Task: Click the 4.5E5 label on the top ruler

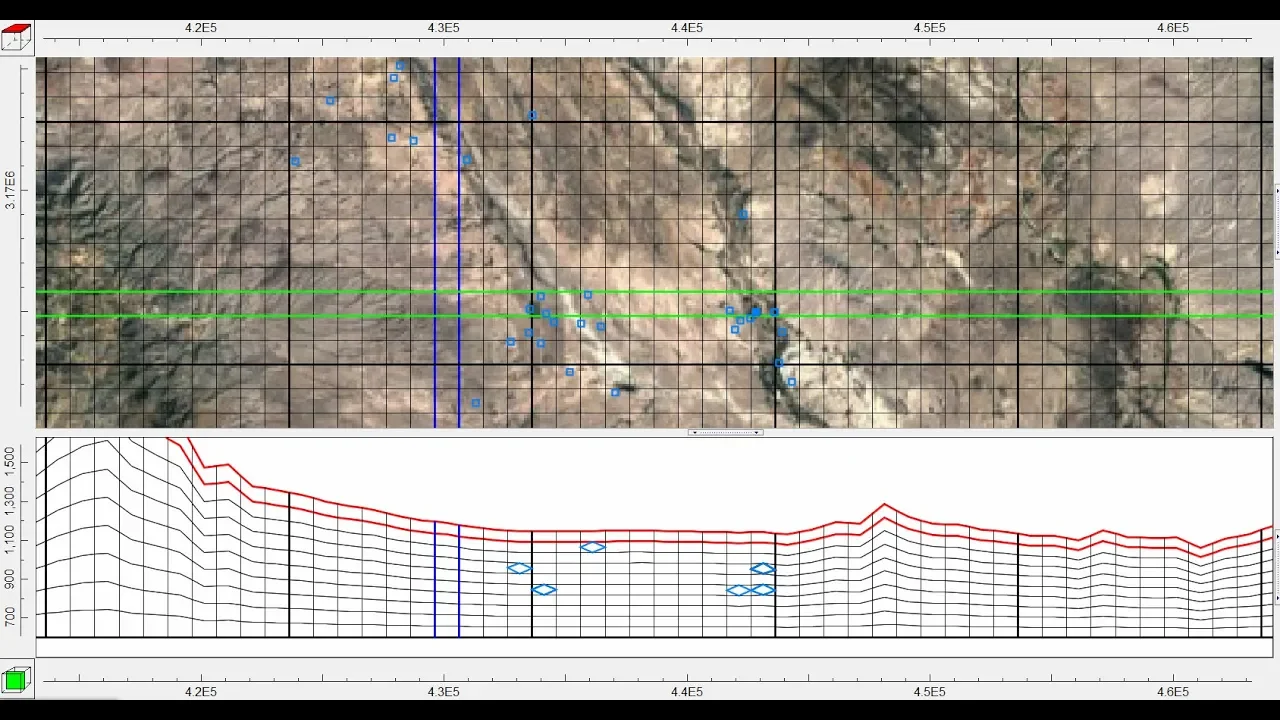Action: tap(930, 28)
